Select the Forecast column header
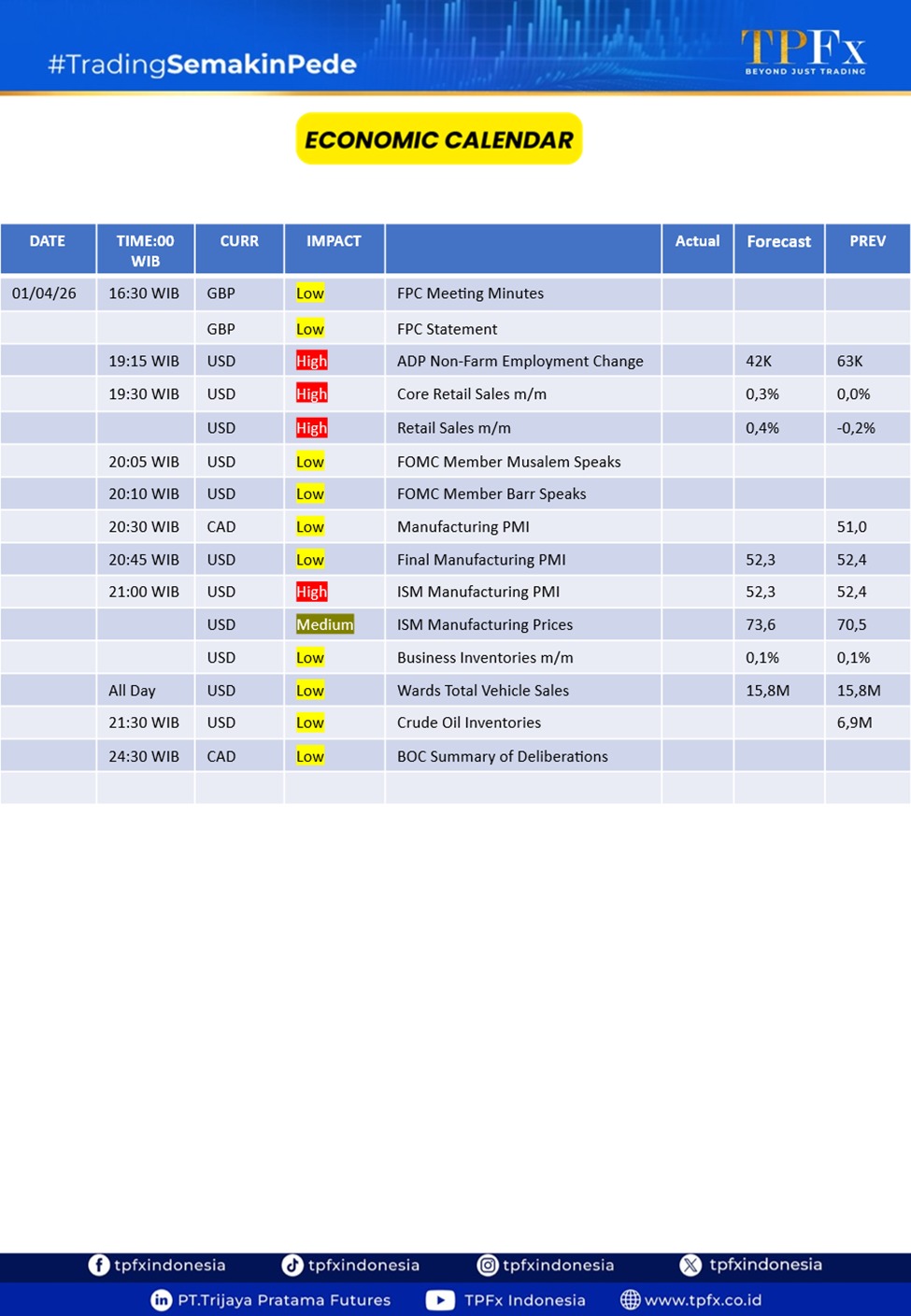 (x=778, y=241)
